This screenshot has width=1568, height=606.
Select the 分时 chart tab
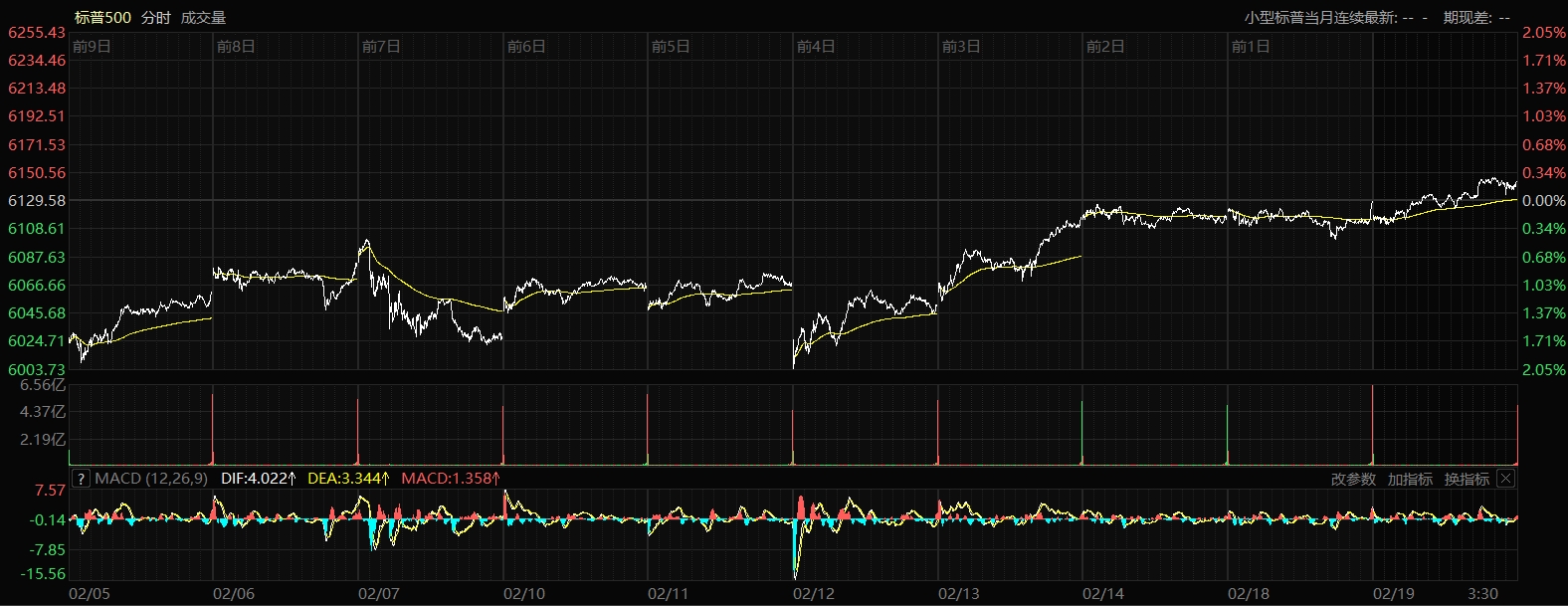point(156,17)
